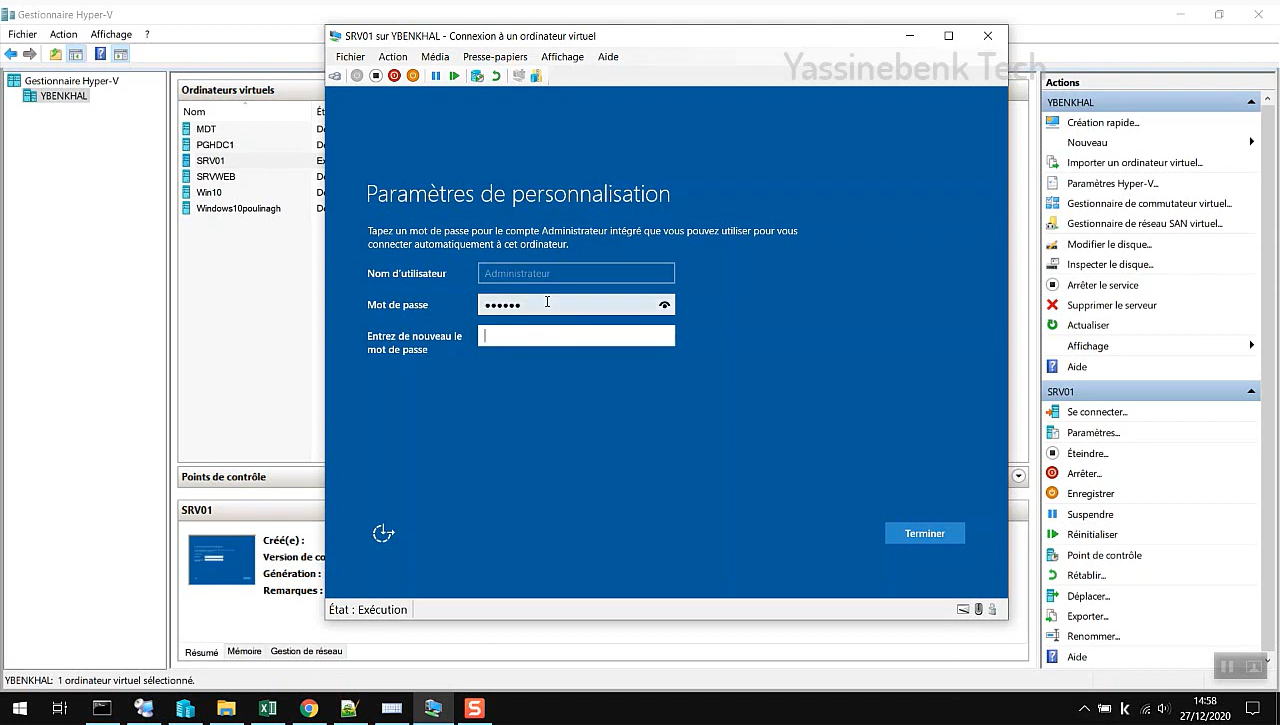
Task: Click the Back arrow in Hyper-V Manager toolbar
Action: pyautogui.click(x=11, y=54)
